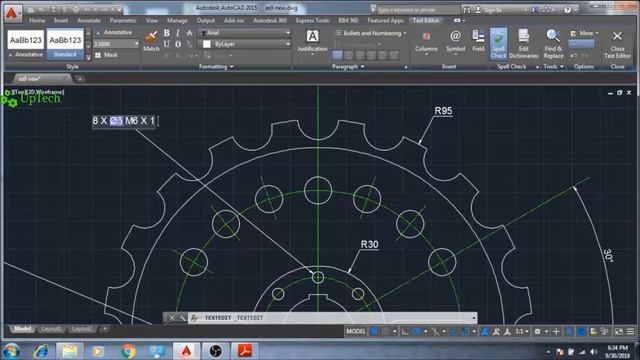Viewport: 640px width, 360px height.
Task: Open the Home ribbon tab
Action: click(x=37, y=20)
